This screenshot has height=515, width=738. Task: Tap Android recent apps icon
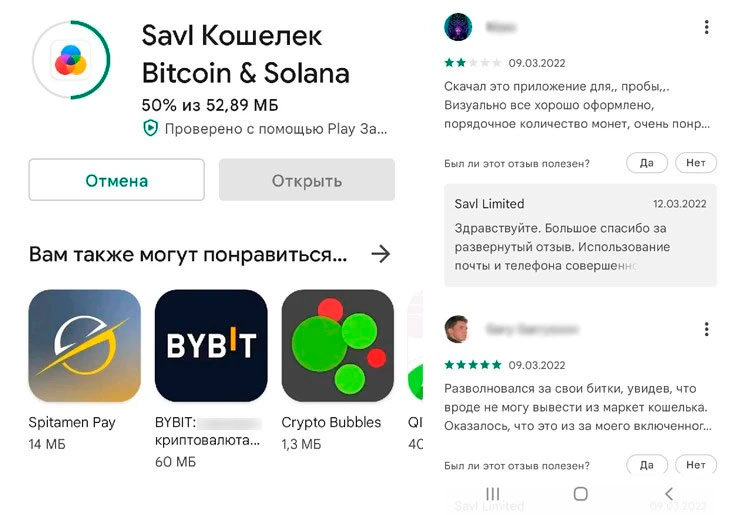[493, 493]
